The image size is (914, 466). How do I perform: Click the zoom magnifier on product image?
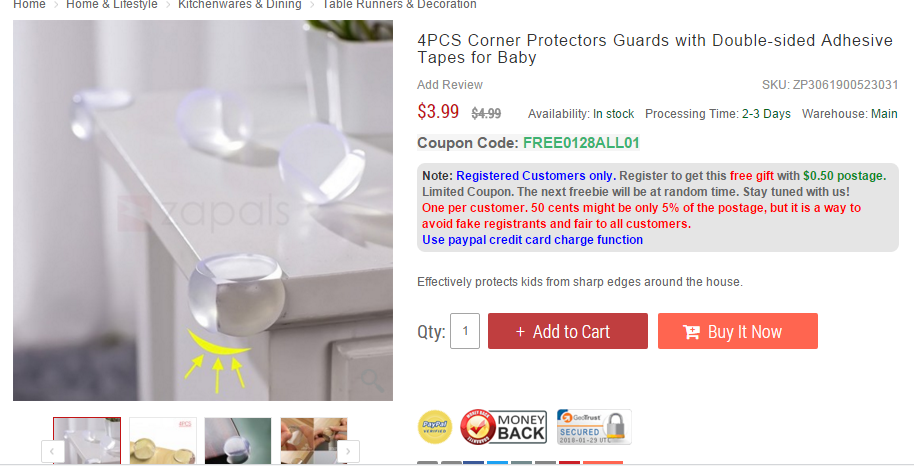371,380
